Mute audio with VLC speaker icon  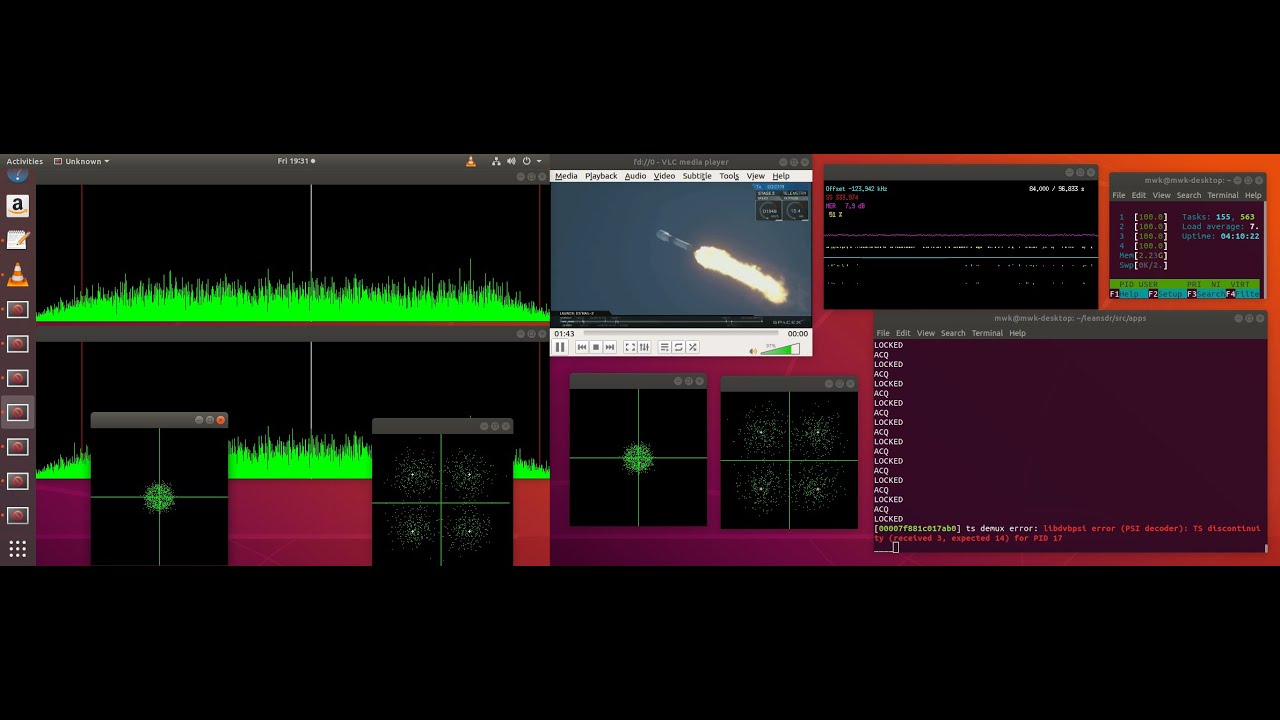[x=753, y=350]
